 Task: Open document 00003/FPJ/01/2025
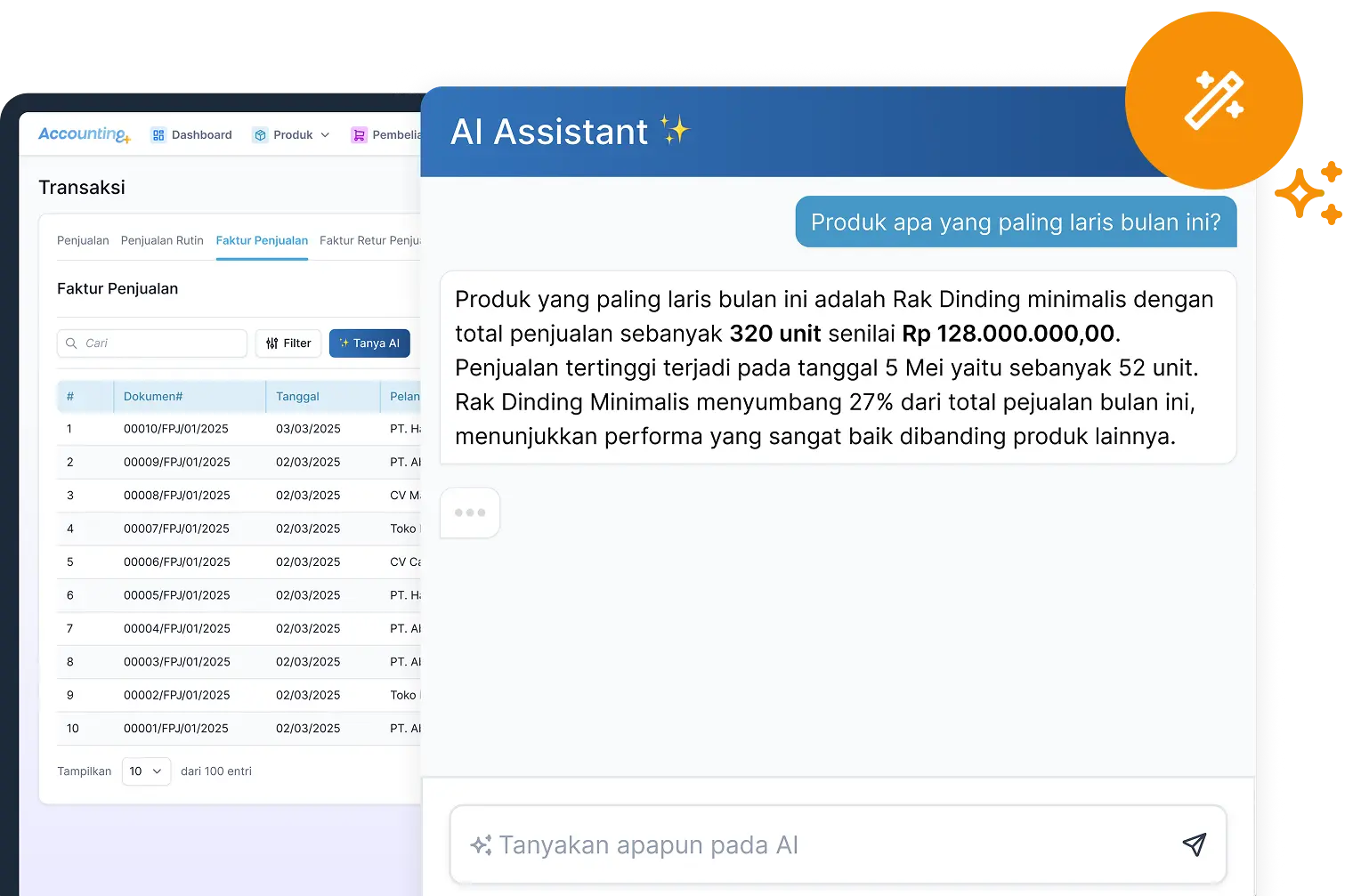(177, 662)
